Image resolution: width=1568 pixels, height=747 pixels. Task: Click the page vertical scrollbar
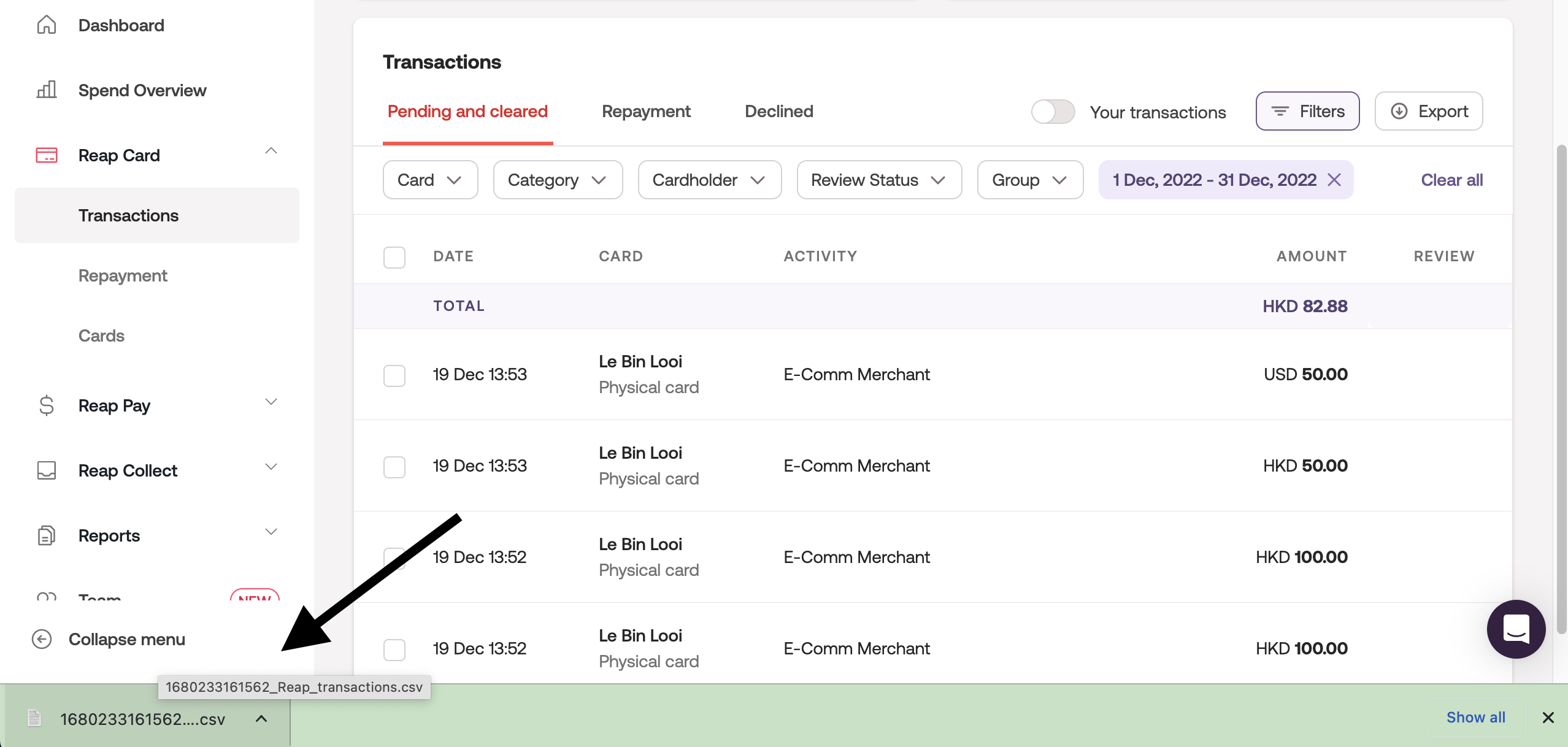(1562, 386)
